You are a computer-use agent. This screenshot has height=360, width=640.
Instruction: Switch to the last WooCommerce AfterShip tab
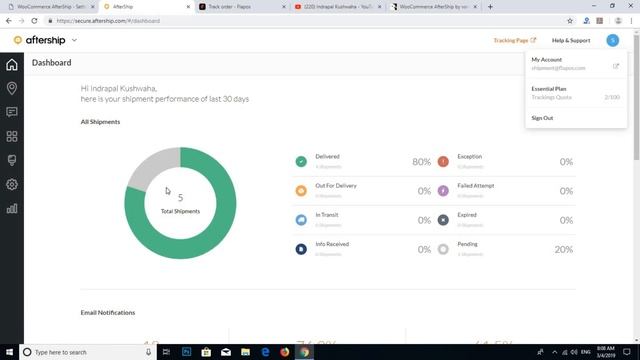click(433, 7)
